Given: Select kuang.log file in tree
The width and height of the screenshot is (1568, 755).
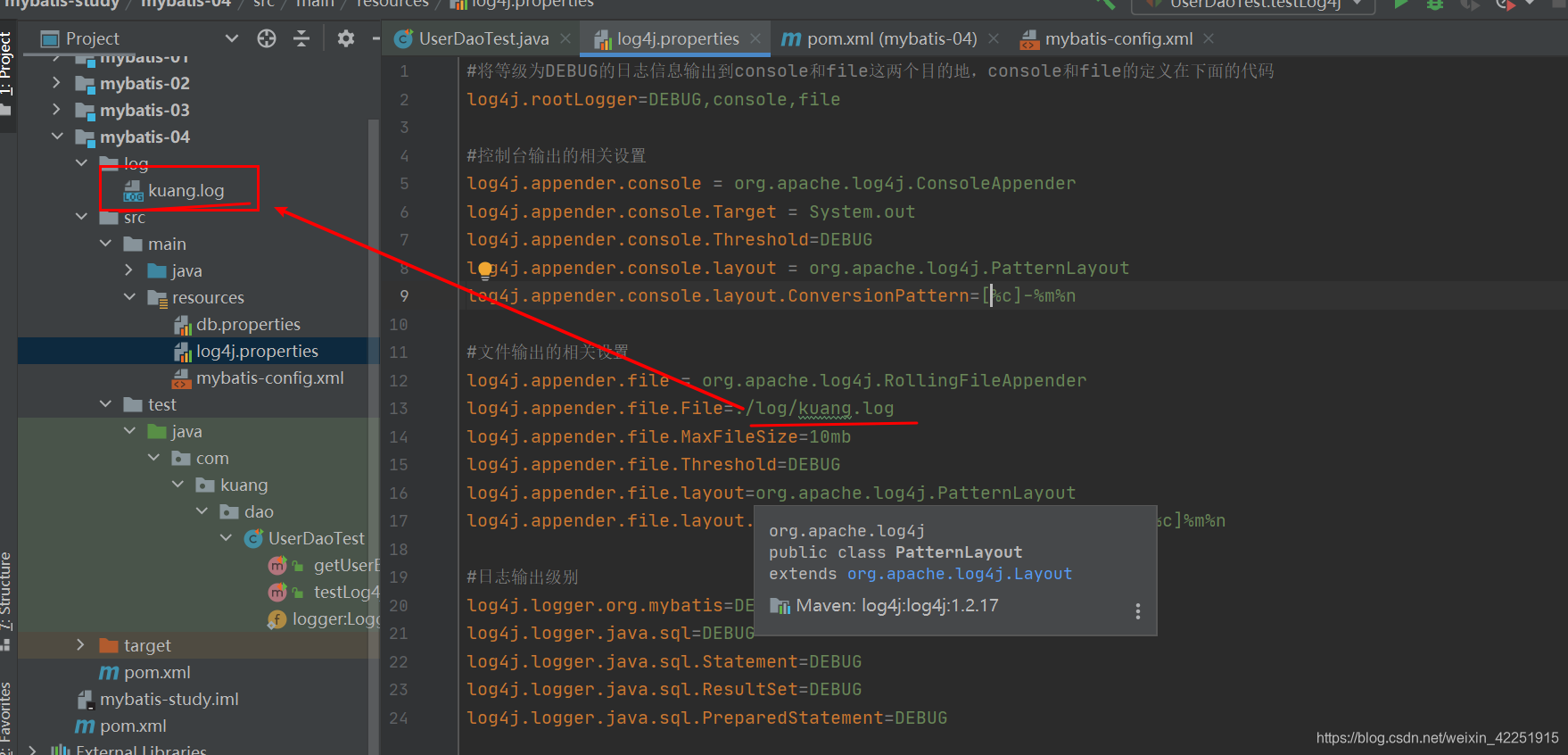Looking at the screenshot, I should [x=186, y=191].
